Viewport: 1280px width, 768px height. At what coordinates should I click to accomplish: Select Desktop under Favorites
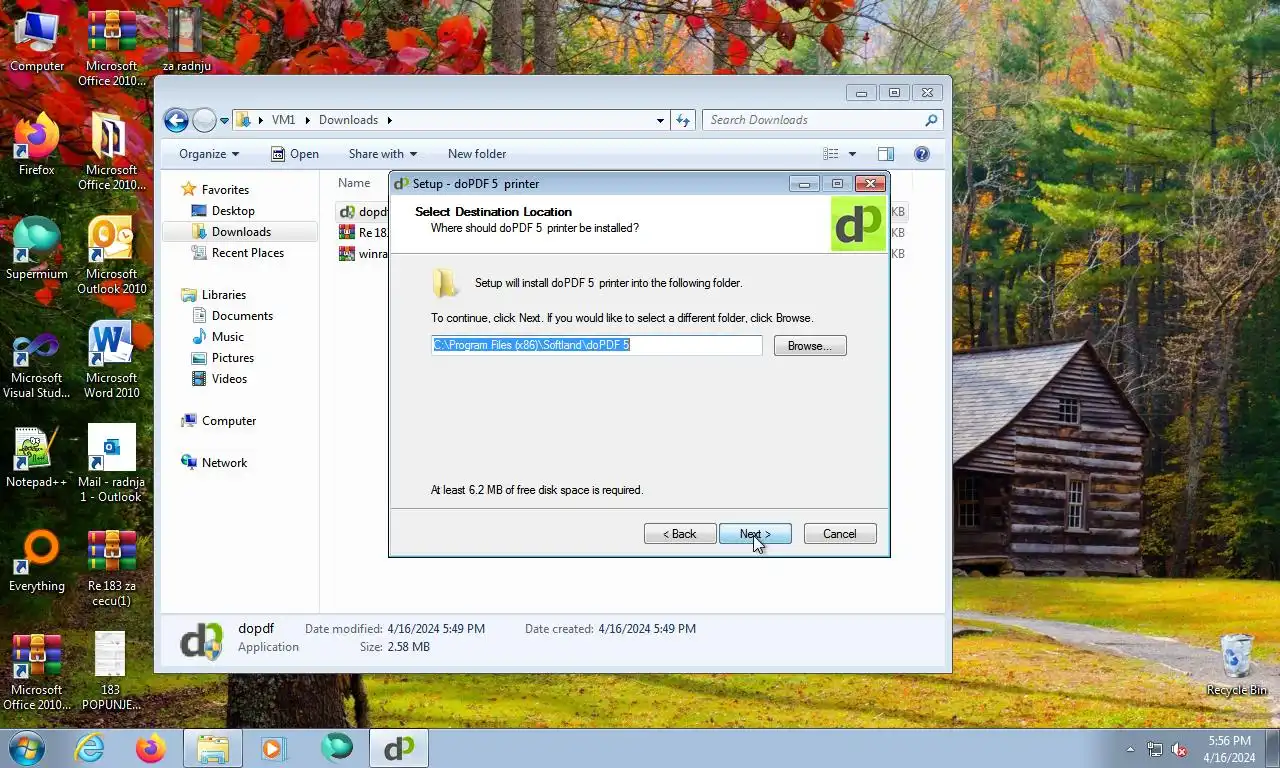coord(233,211)
